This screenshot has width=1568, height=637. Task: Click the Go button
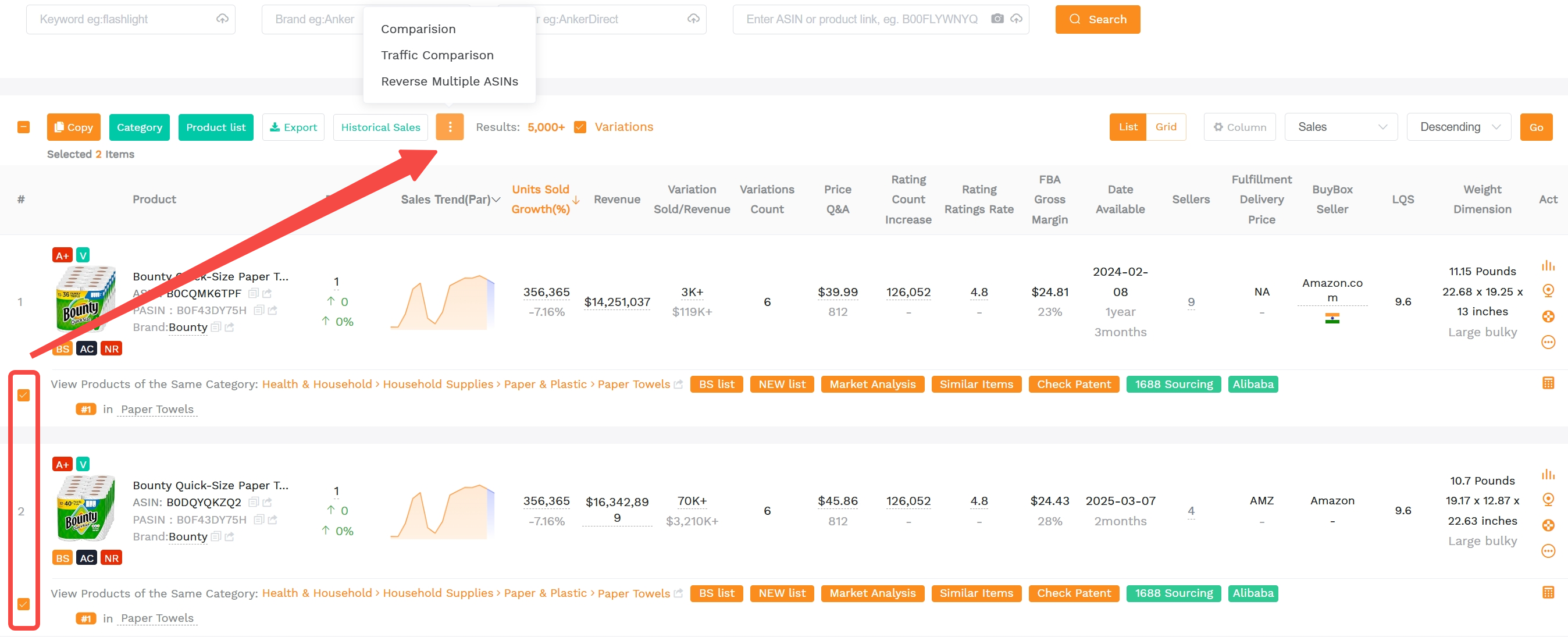click(1536, 127)
